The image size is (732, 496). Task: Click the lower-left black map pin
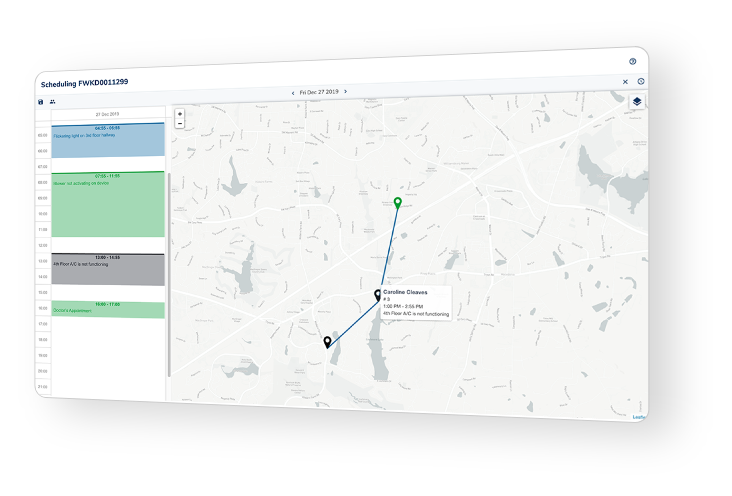[327, 342]
